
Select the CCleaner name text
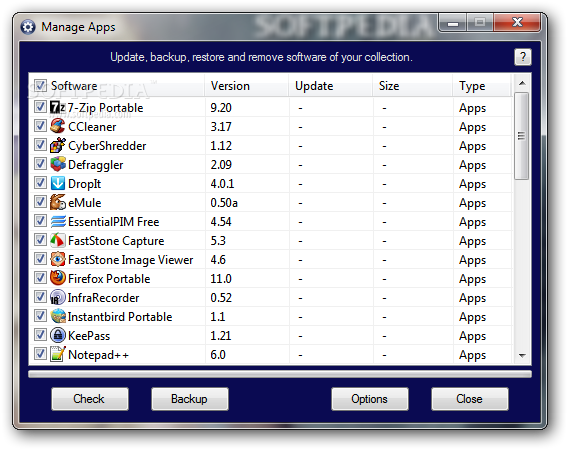[x=92, y=127]
